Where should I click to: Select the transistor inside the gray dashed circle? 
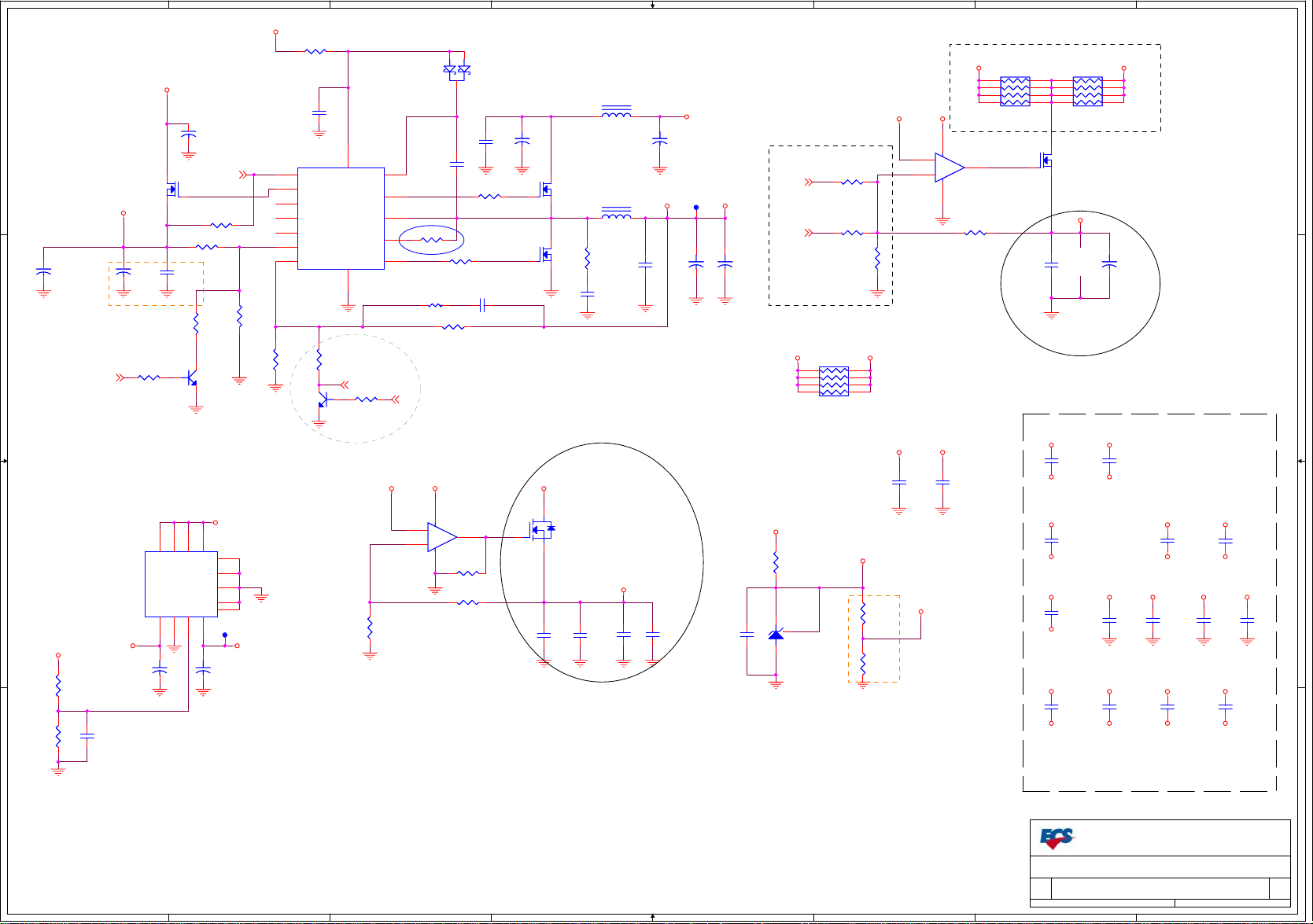[x=322, y=400]
